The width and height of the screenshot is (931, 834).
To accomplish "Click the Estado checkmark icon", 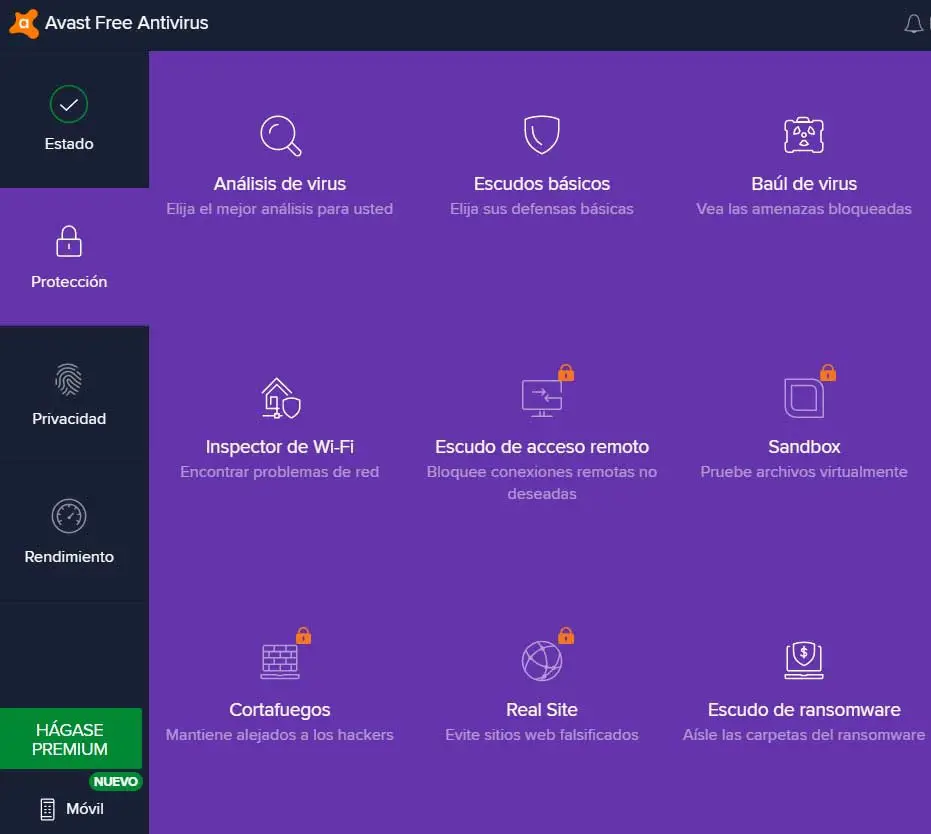I will [69, 104].
